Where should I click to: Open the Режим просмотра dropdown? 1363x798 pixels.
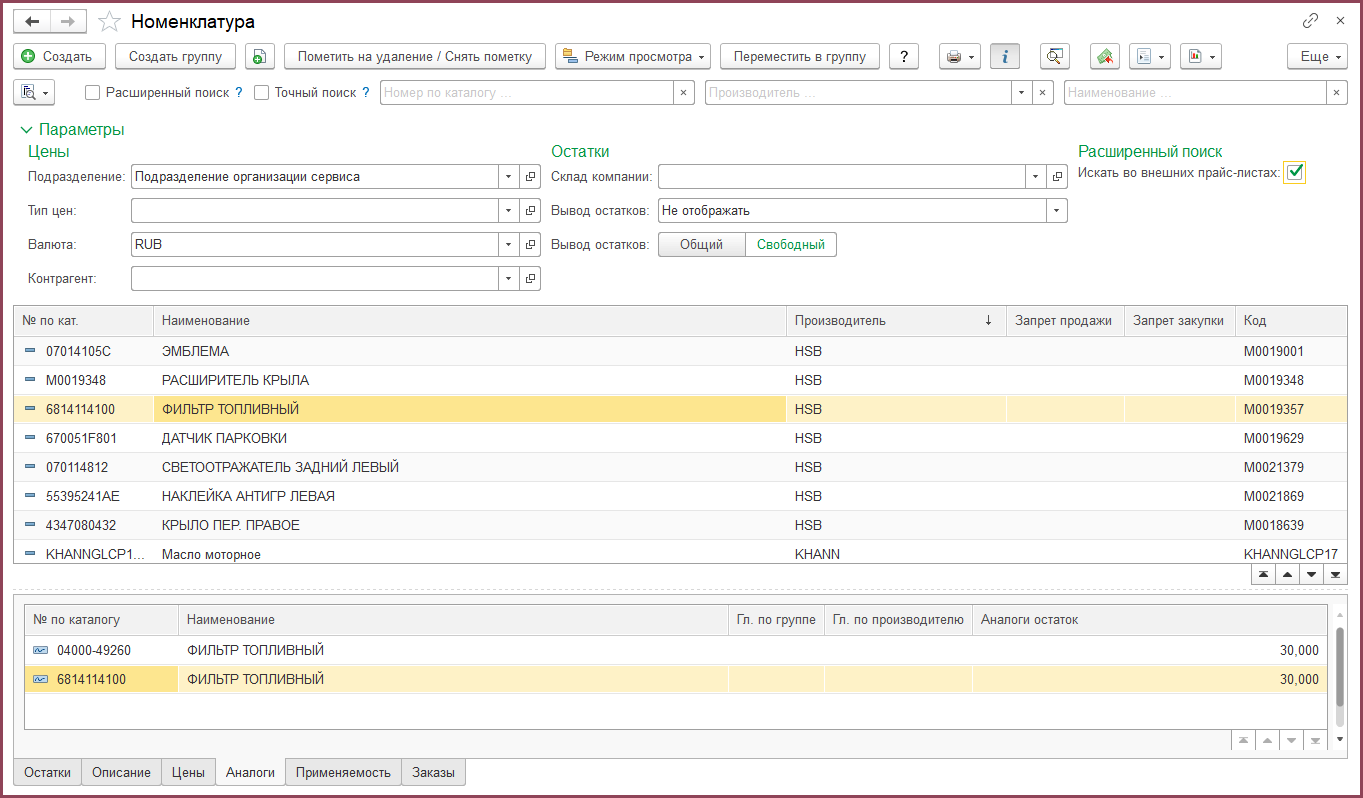coord(633,57)
